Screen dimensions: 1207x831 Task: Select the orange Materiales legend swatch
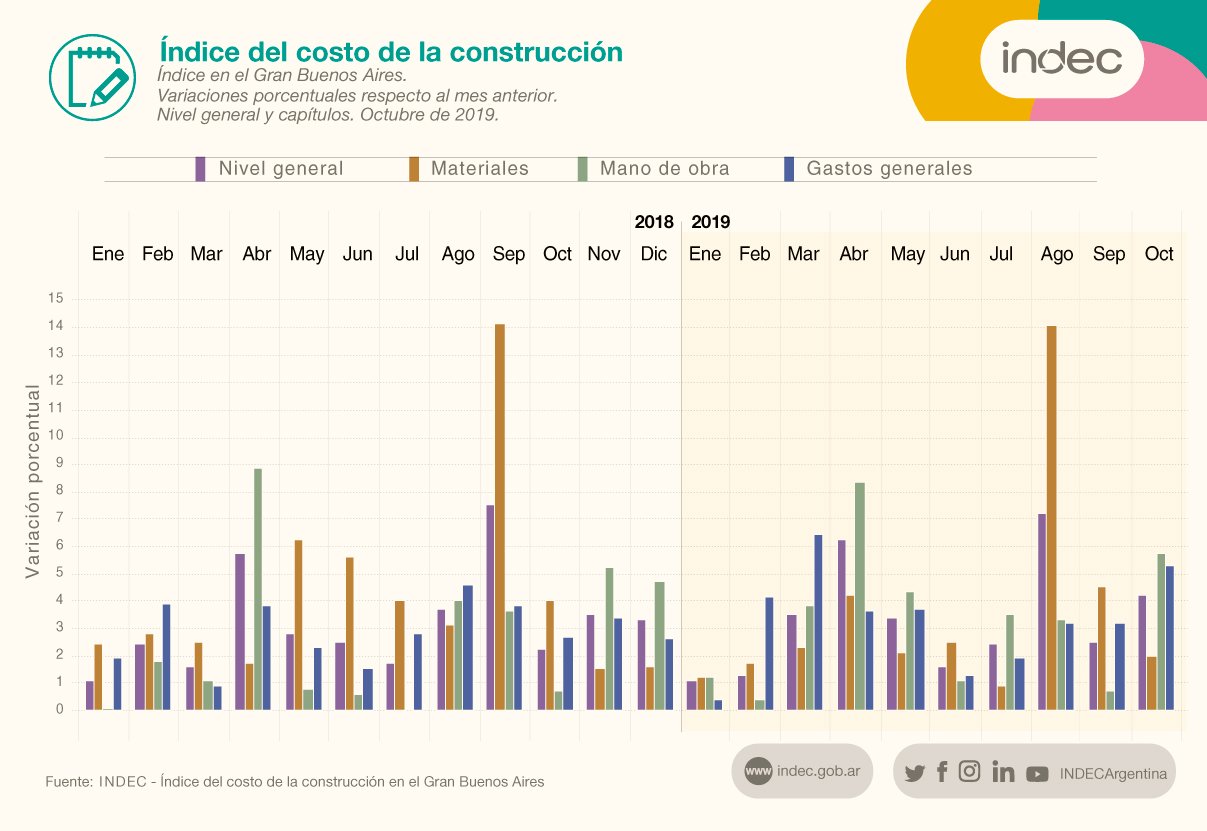pyautogui.click(x=413, y=169)
